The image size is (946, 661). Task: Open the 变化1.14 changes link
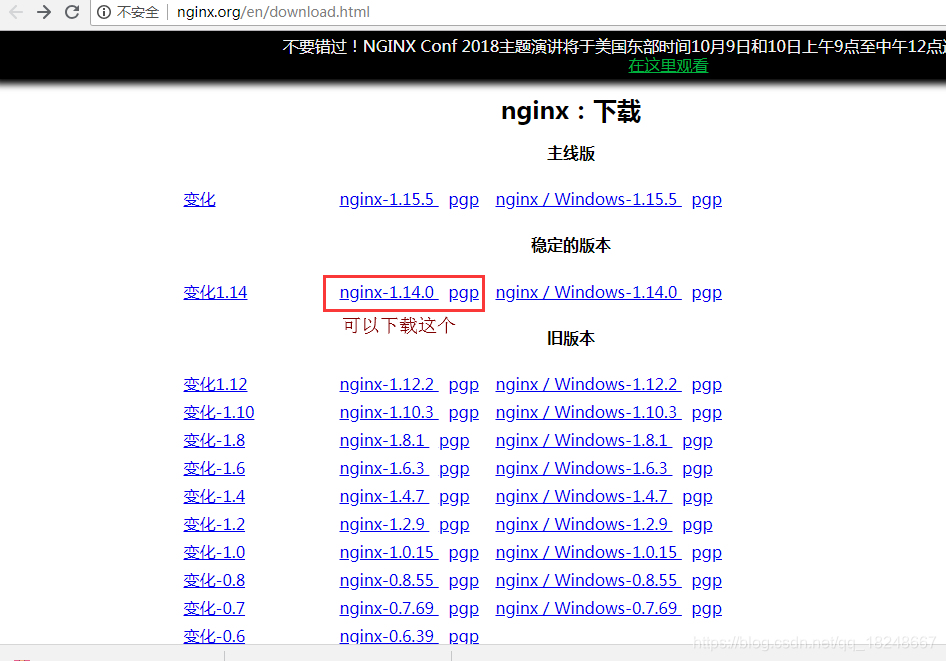point(215,293)
